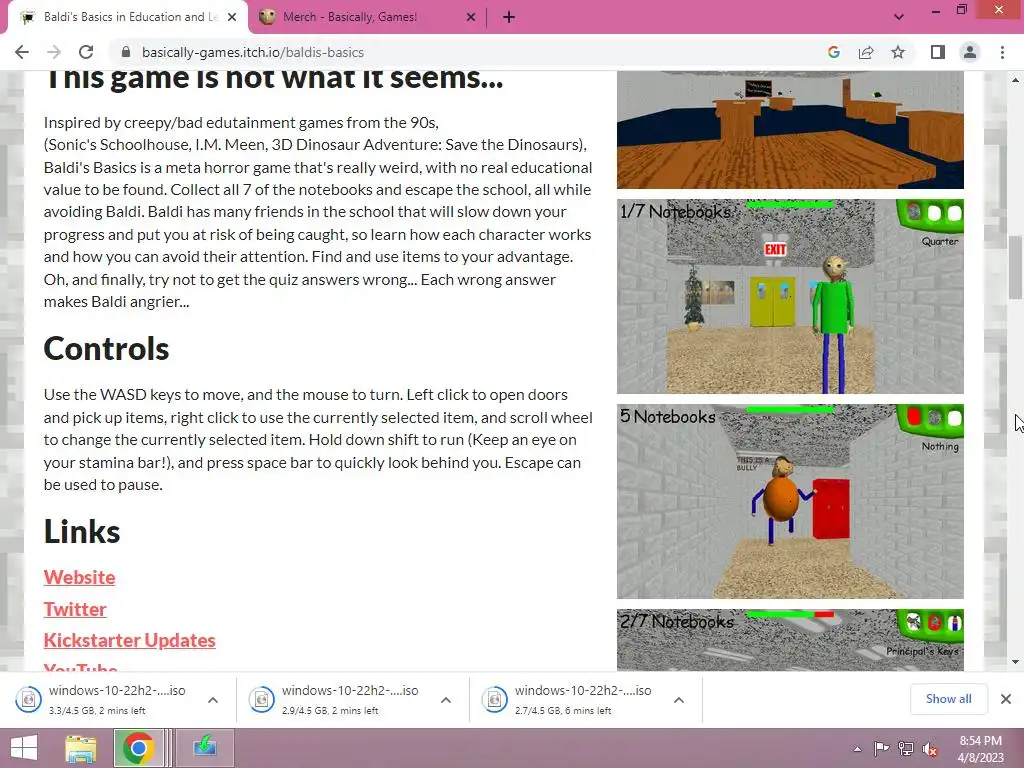
Task: Expand options for 2.9/4.5 GB download
Action: (446, 700)
